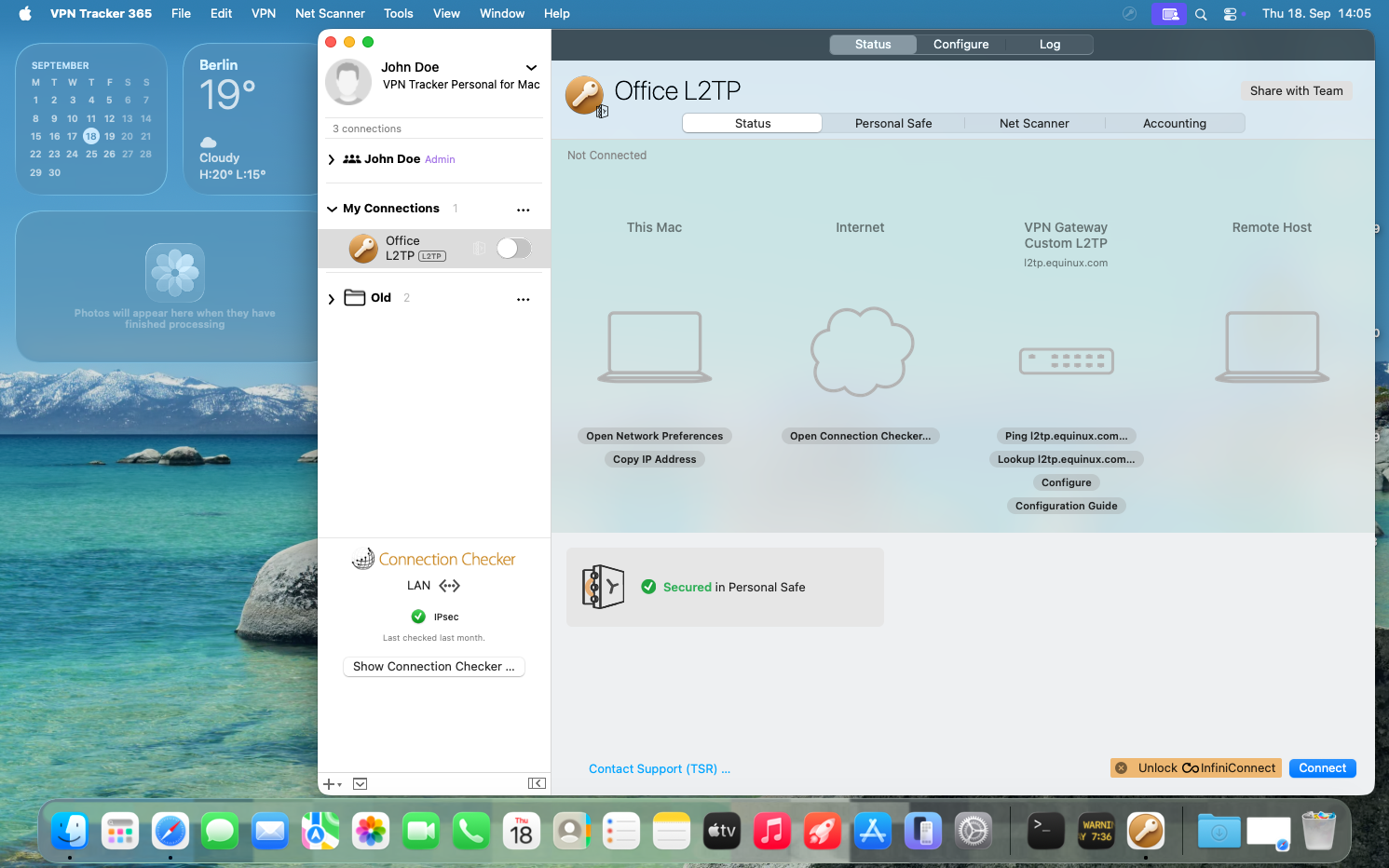
Task: Select the Office L2TP key icon
Action: click(x=363, y=248)
